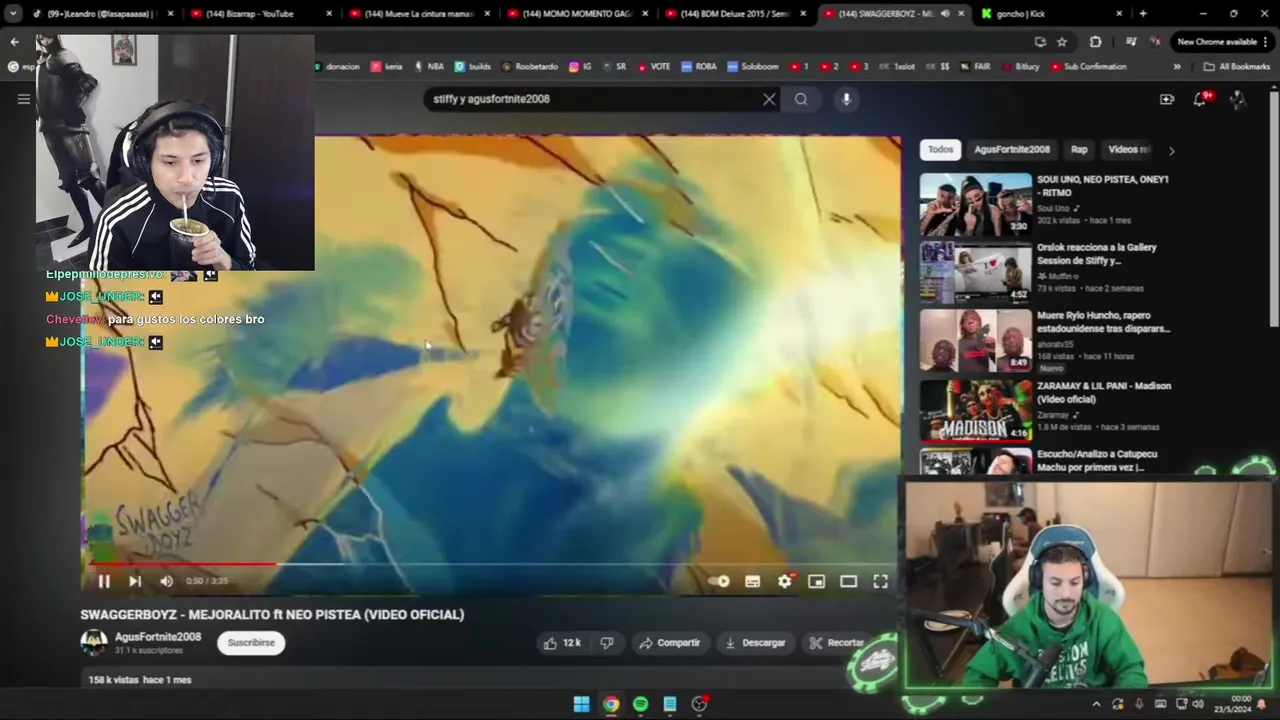Image resolution: width=1280 pixels, height=720 pixels.
Task: Open the Roobetardo bookmark
Action: (529, 67)
